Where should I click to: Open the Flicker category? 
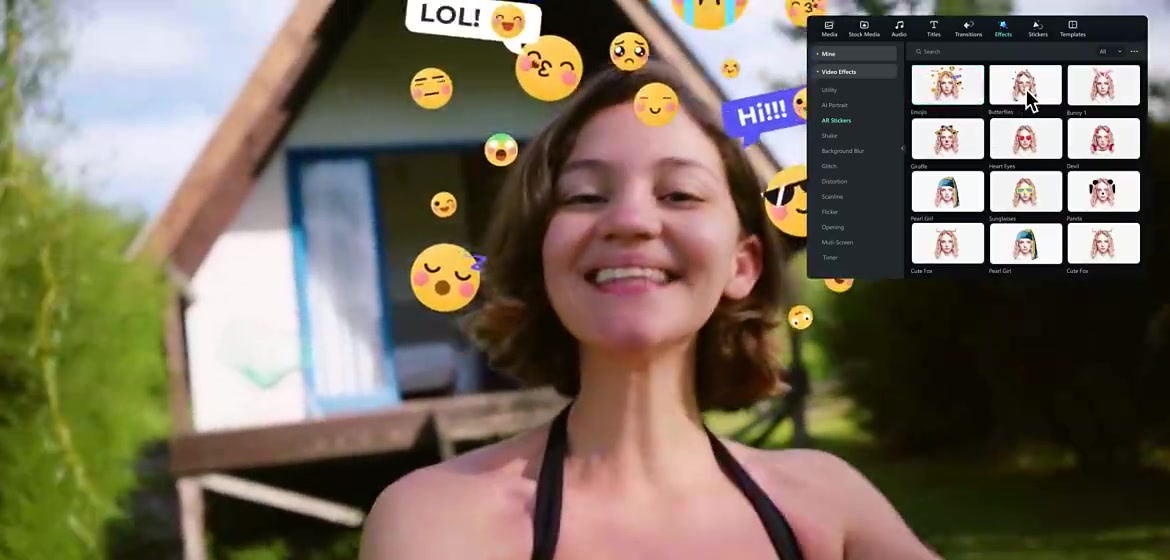pyautogui.click(x=830, y=212)
